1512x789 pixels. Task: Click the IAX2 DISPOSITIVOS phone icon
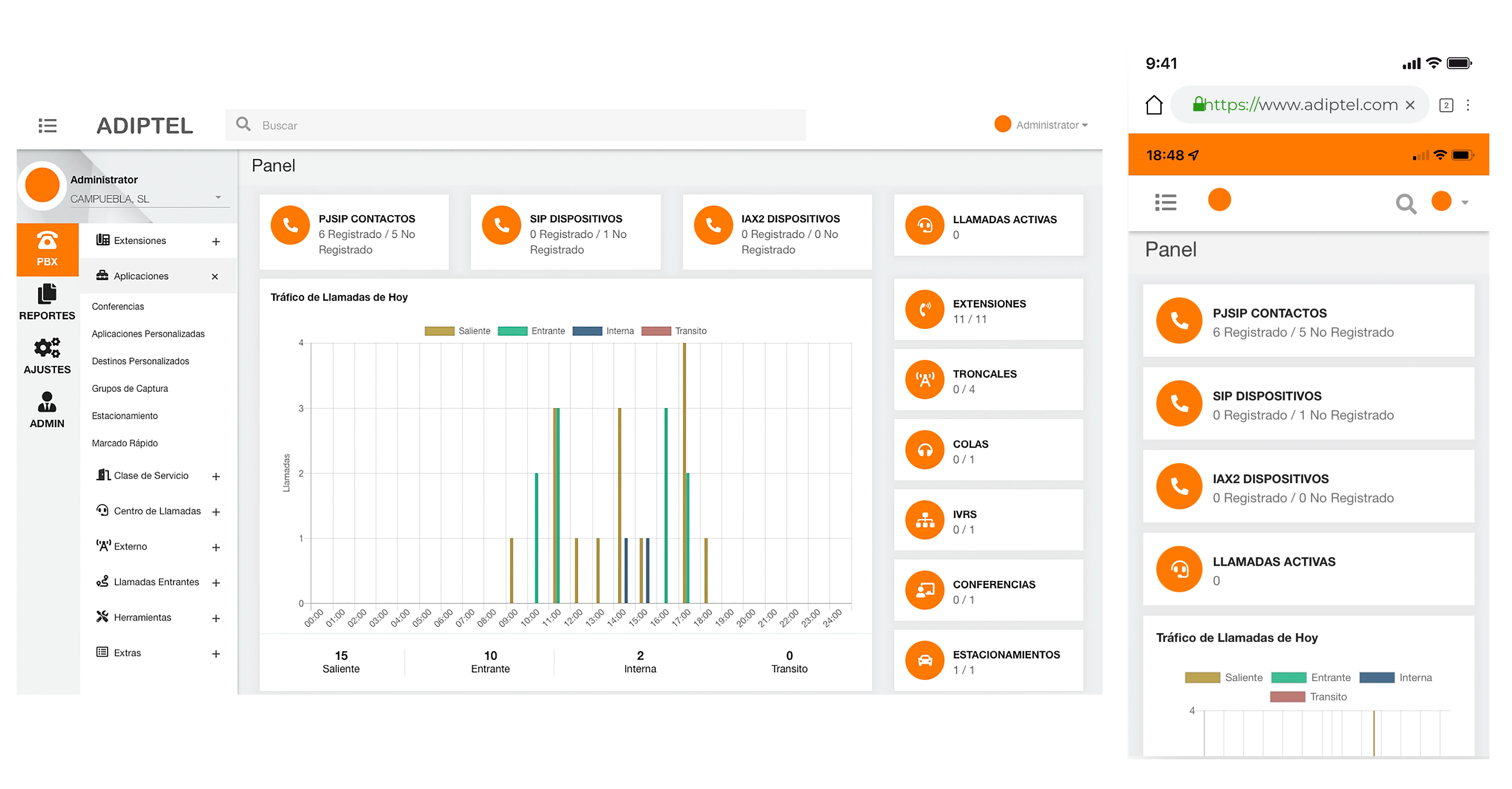(x=713, y=225)
